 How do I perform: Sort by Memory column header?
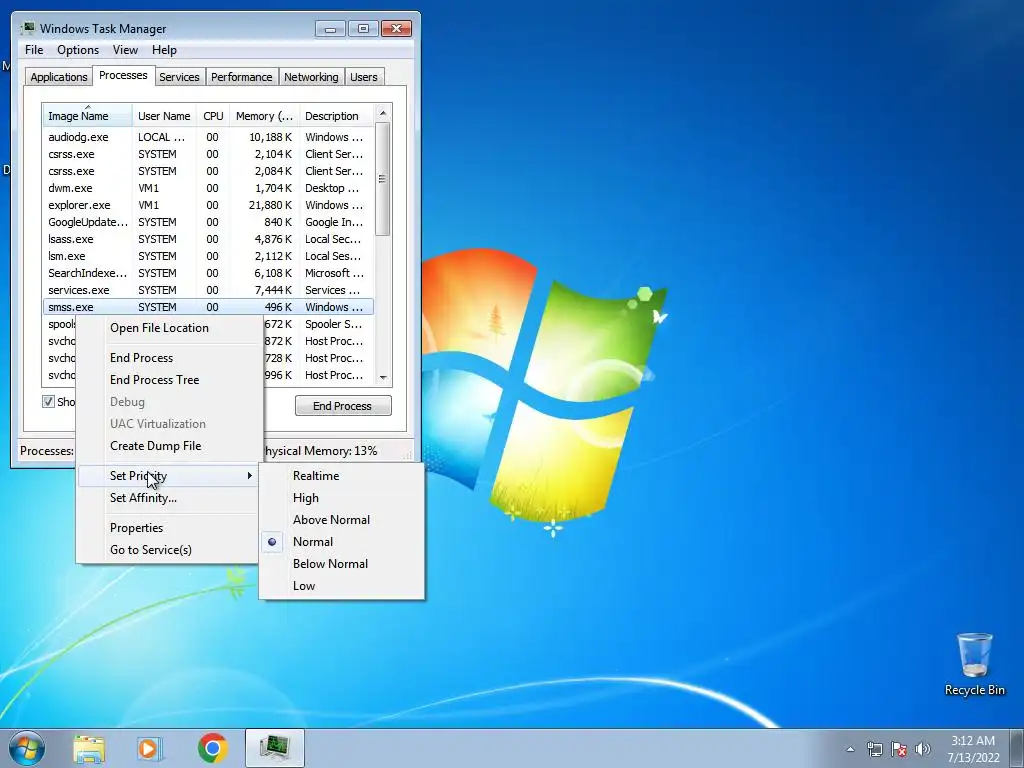pyautogui.click(x=264, y=116)
